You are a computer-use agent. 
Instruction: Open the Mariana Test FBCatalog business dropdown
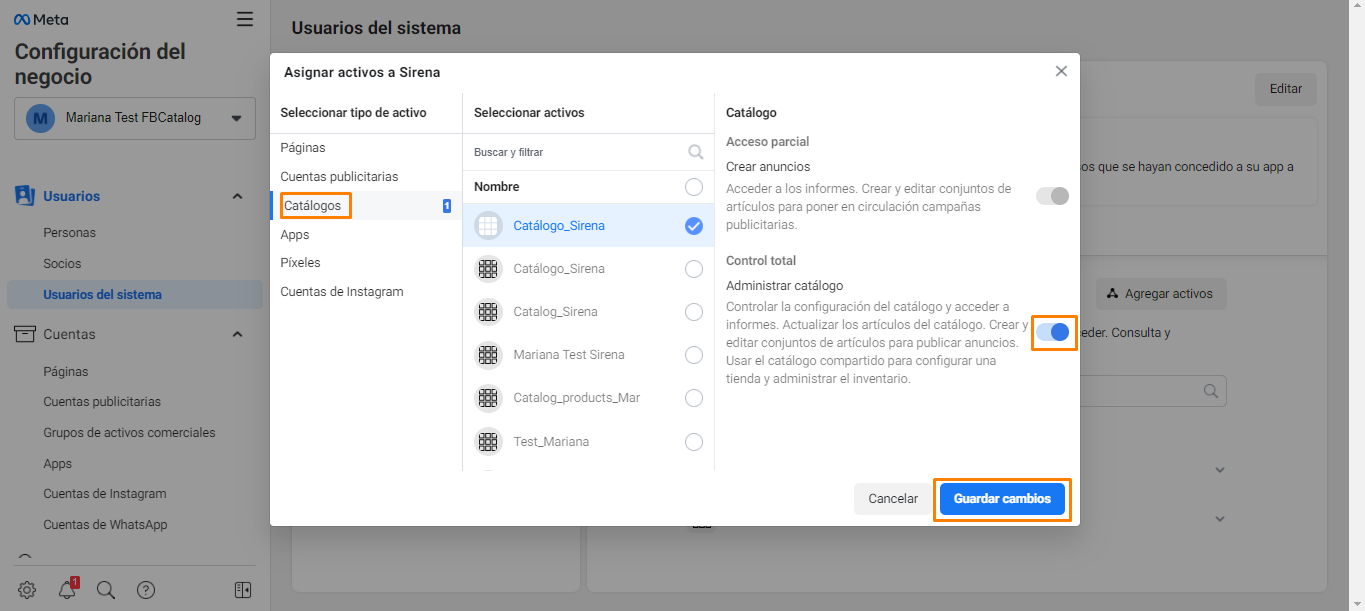pyautogui.click(x=135, y=118)
